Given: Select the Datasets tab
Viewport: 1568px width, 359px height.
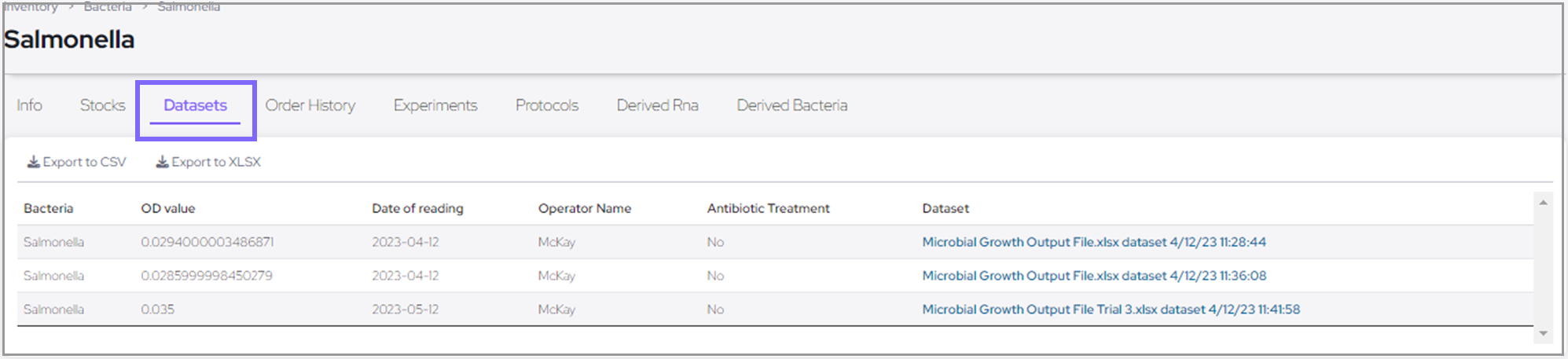Looking at the screenshot, I should (x=195, y=105).
